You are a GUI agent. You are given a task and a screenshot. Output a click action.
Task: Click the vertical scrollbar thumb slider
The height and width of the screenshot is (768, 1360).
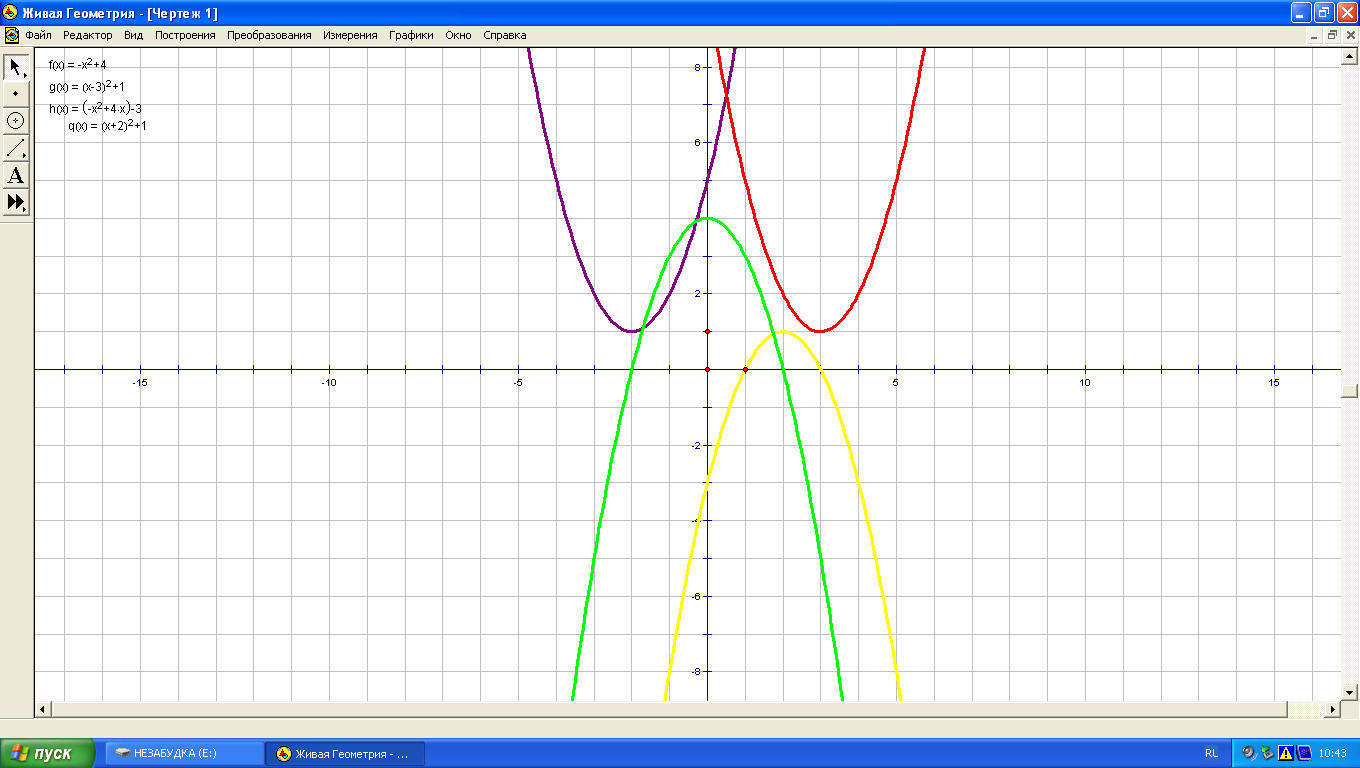[x=1349, y=390]
